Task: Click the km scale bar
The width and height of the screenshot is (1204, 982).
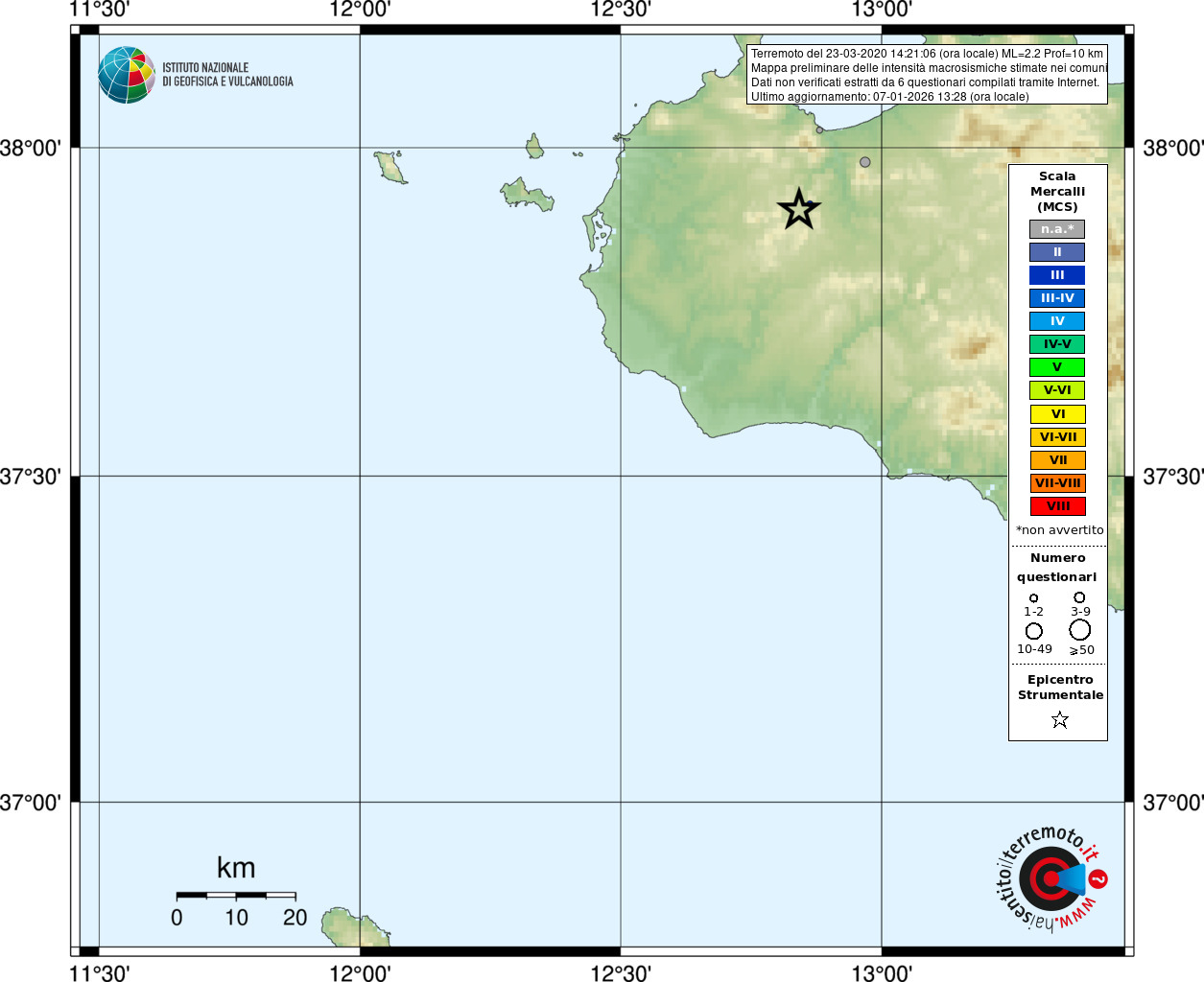Action: 236,896
